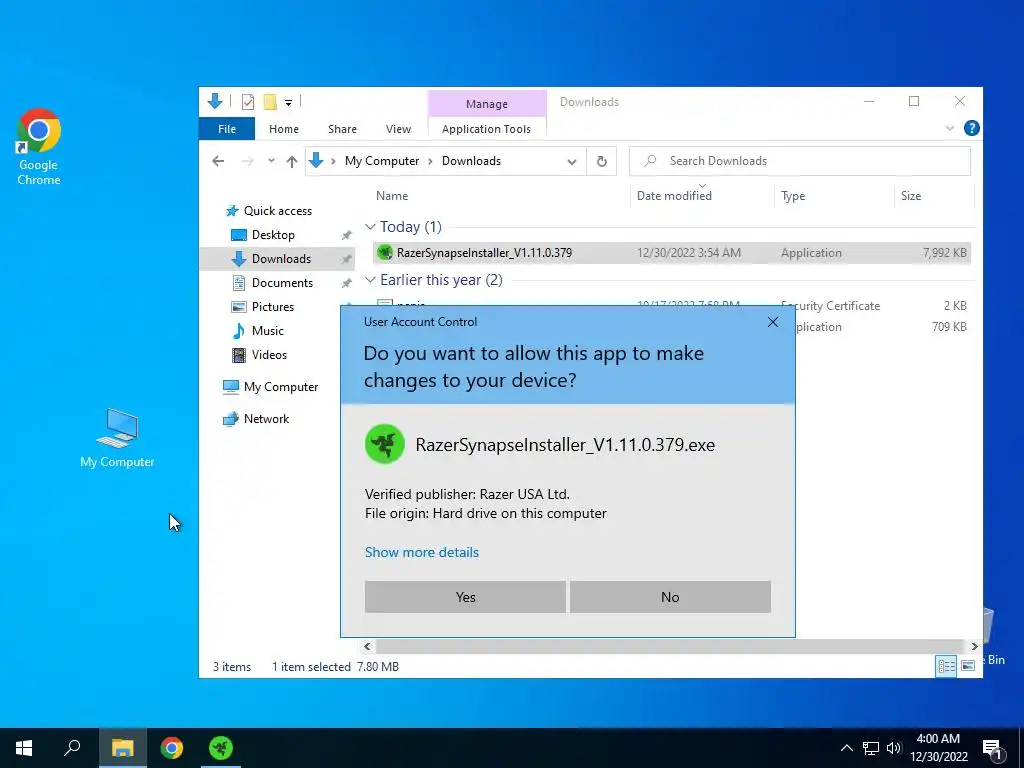Collapse the Earlier this year (2) group
1024x768 pixels.
[370, 280]
